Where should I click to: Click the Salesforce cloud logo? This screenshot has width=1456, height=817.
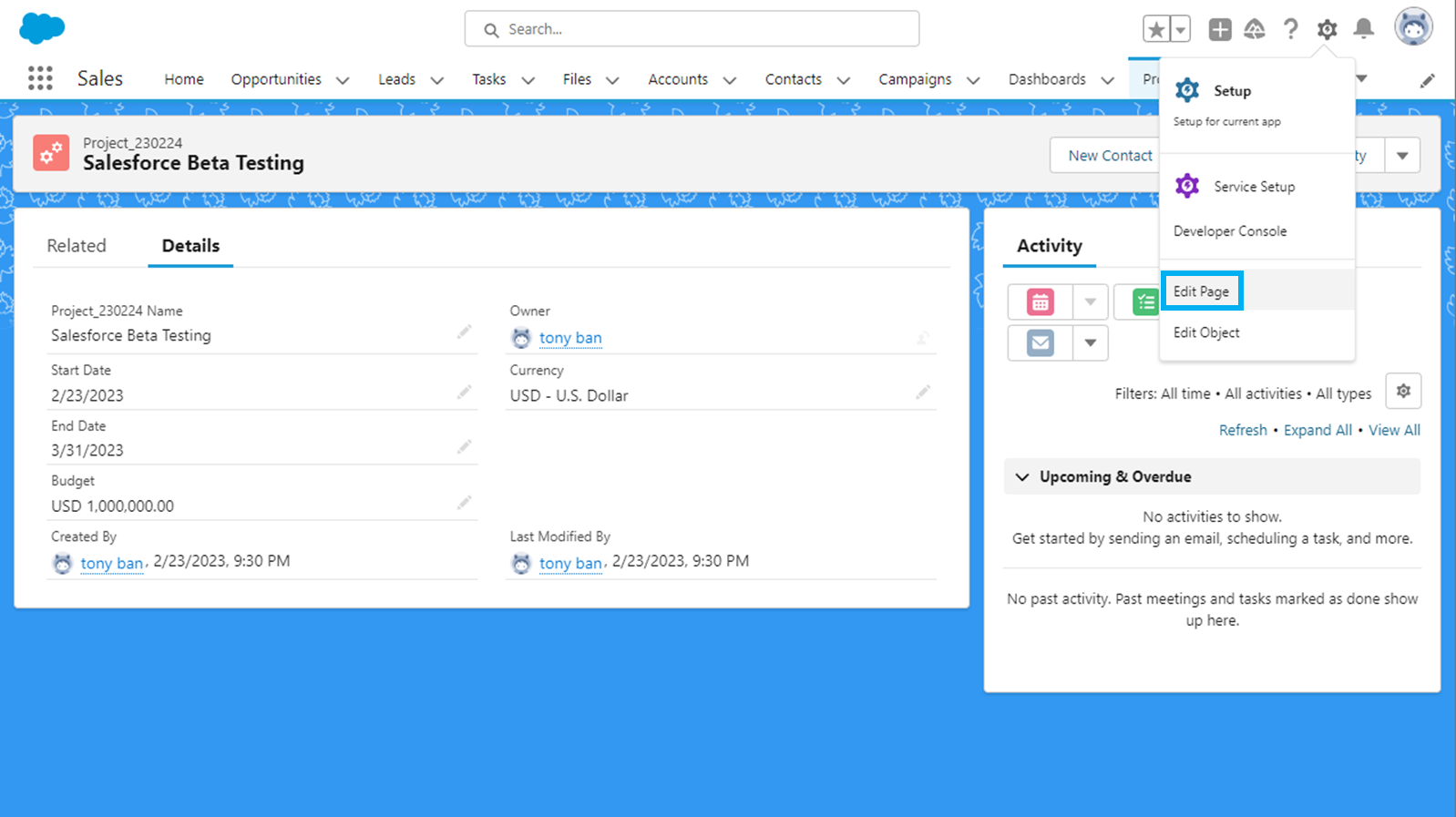click(x=42, y=28)
